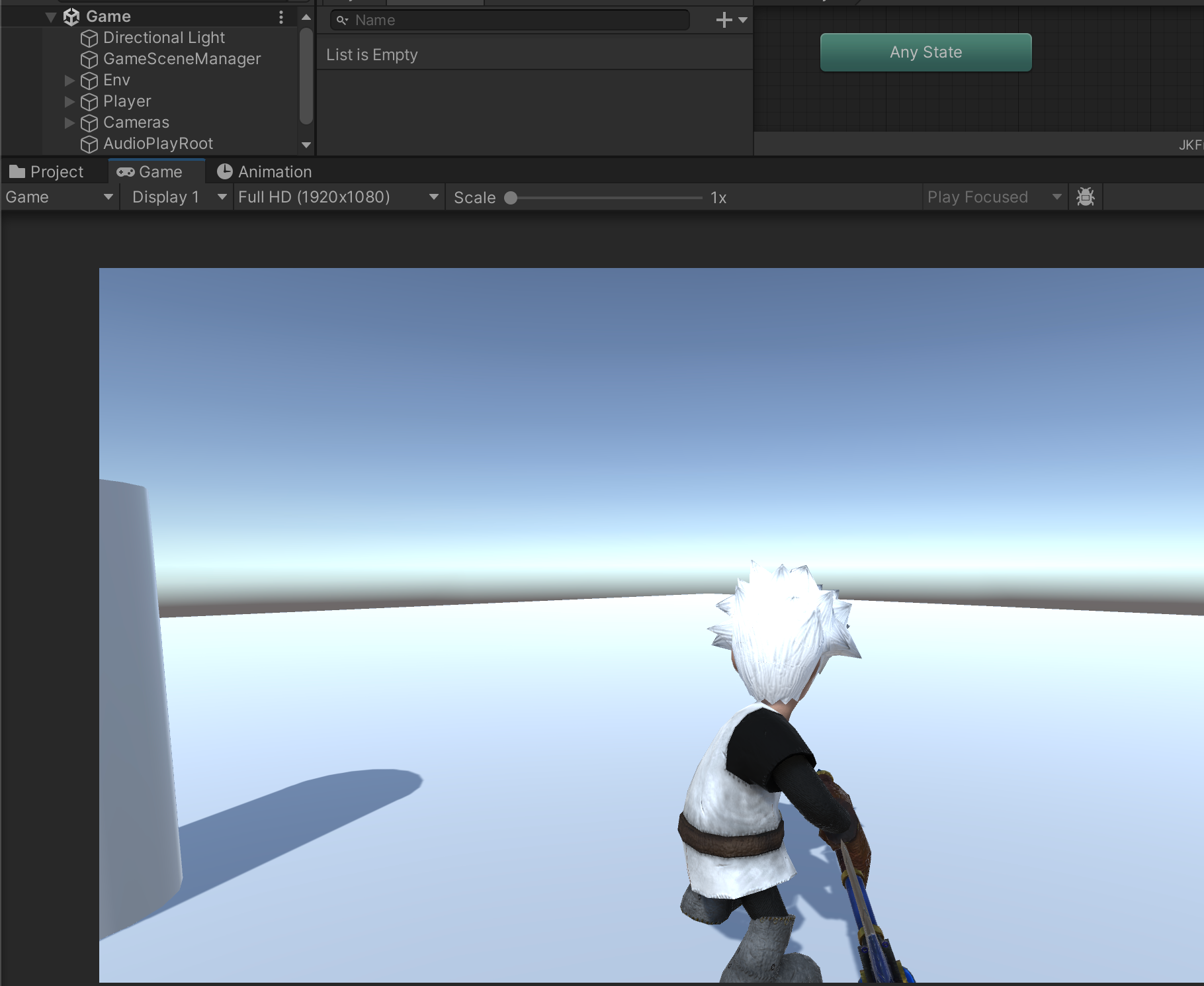Expand the Cameras object children
1204x986 pixels.
click(69, 122)
